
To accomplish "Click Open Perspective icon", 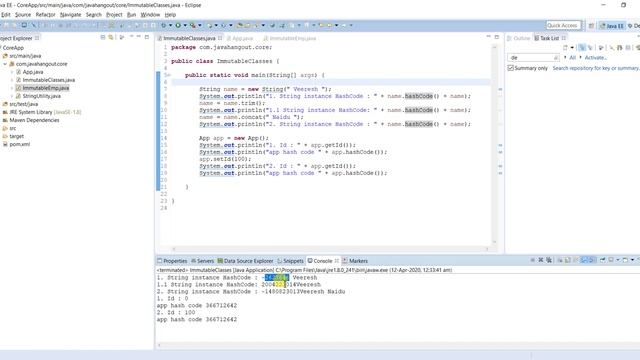I will click(x=591, y=26).
